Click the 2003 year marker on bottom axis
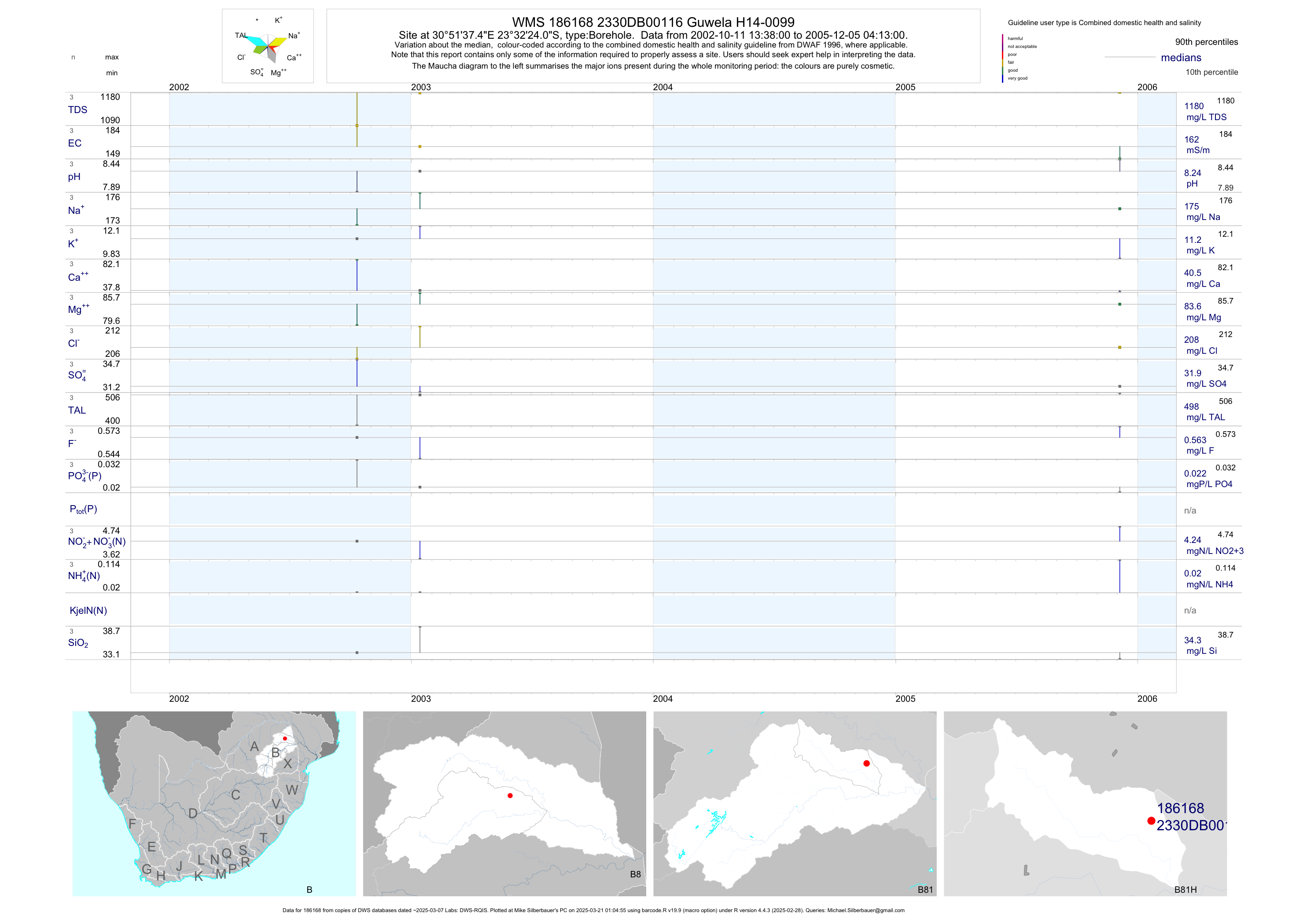The image size is (1307, 924). (x=421, y=699)
